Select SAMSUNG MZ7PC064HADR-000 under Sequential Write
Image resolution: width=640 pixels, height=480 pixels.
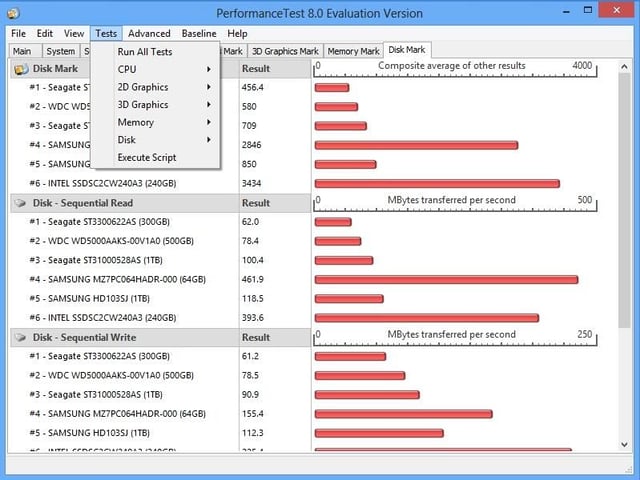pos(117,413)
